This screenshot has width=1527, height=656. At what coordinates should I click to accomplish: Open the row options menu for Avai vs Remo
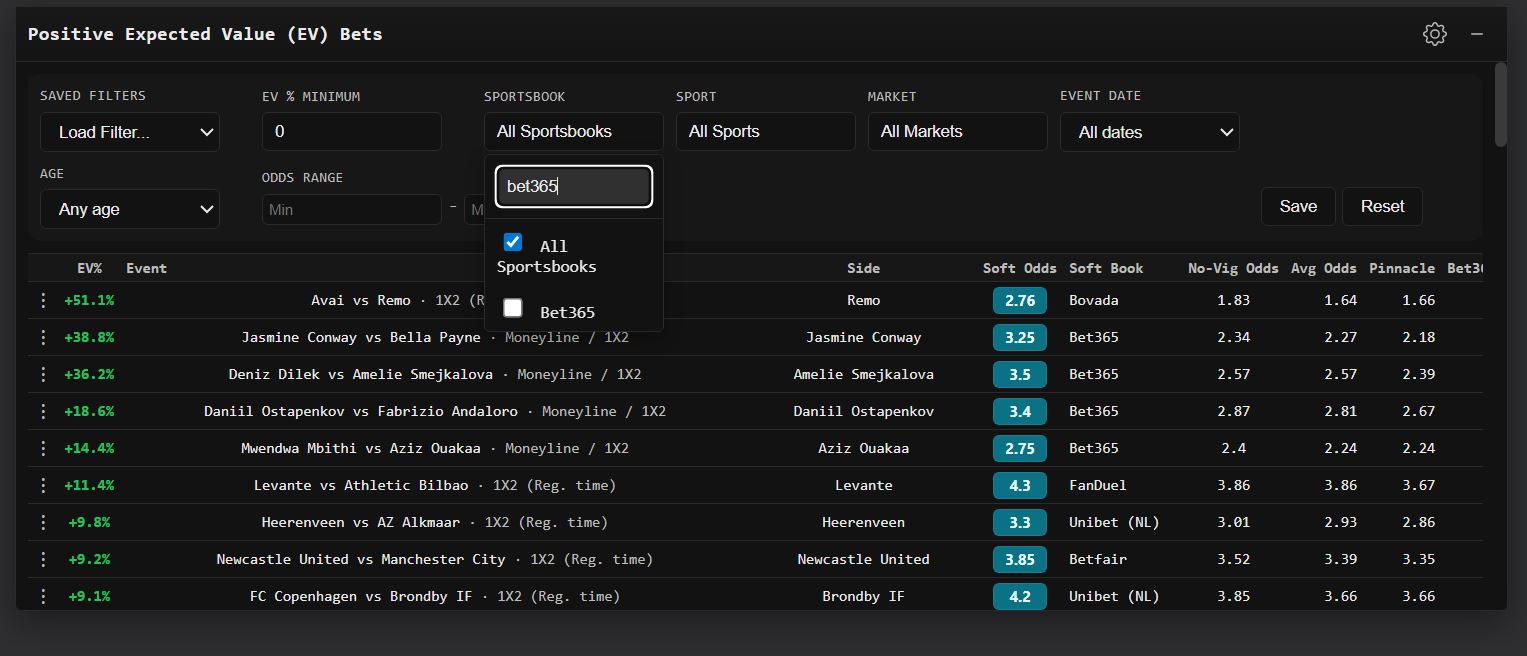pyautogui.click(x=41, y=300)
